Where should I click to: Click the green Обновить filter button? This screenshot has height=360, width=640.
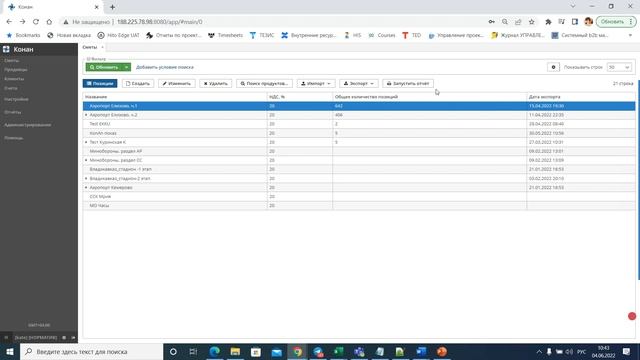click(104, 67)
